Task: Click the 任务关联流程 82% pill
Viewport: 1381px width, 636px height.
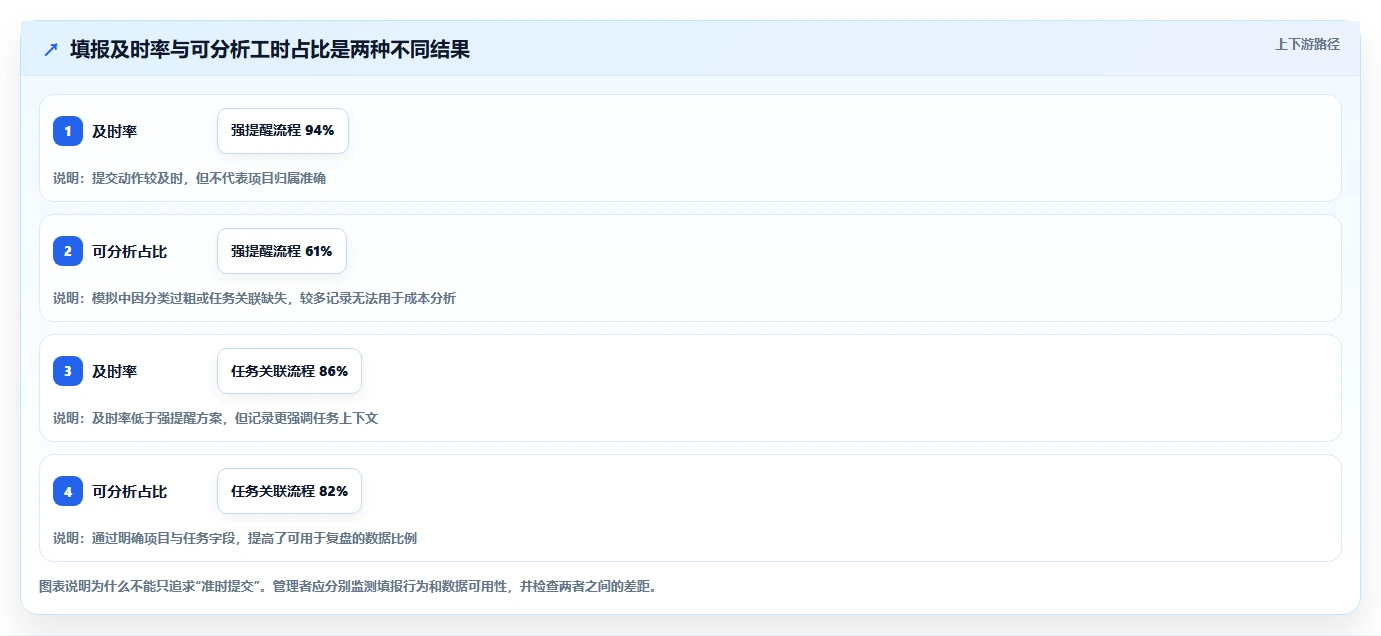Action: (x=289, y=491)
